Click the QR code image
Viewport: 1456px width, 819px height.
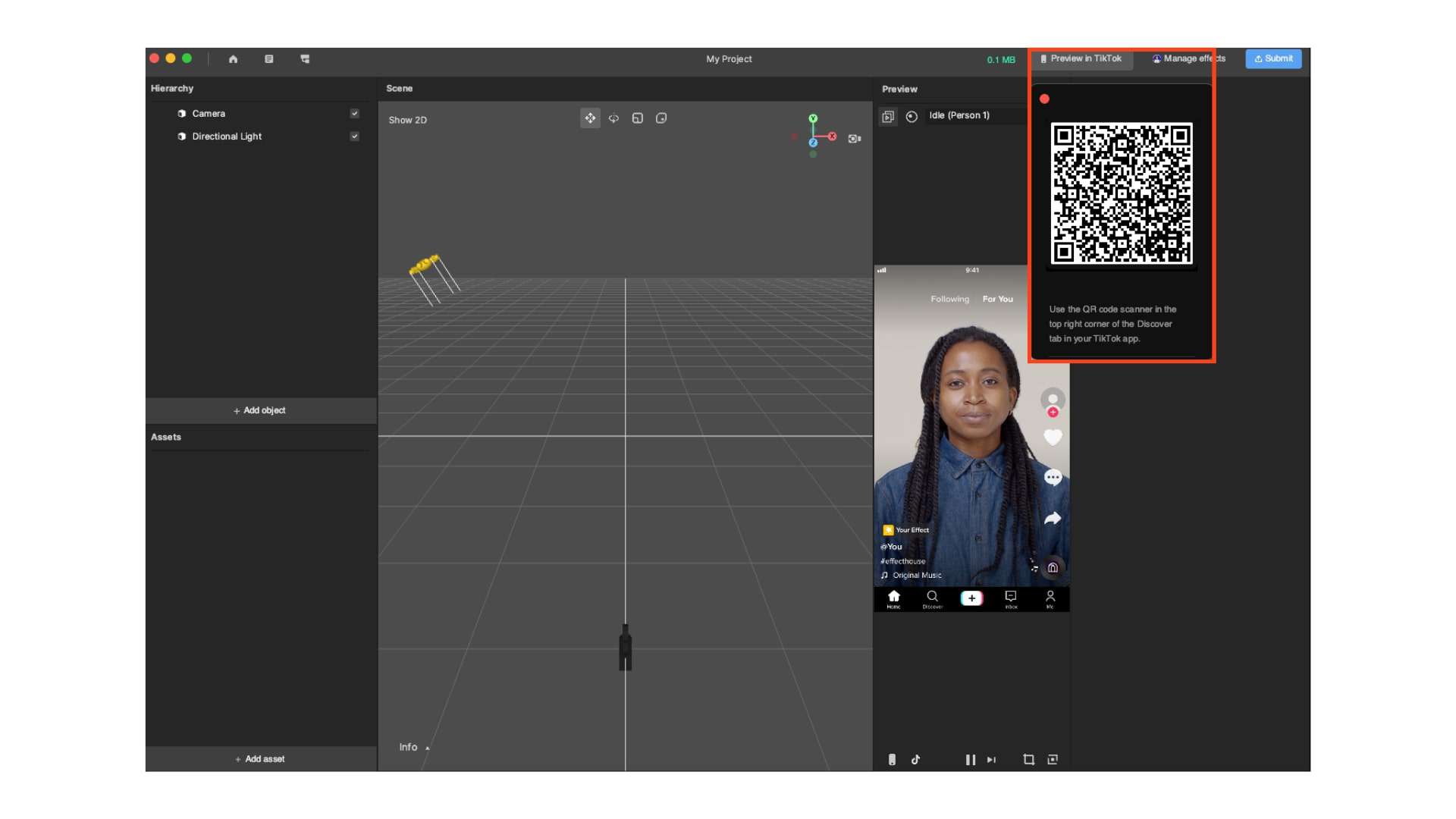(1121, 194)
